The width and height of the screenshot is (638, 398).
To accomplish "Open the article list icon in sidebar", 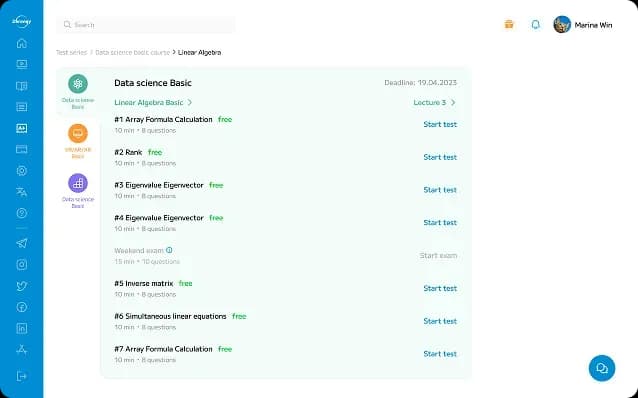I will 22,107.
